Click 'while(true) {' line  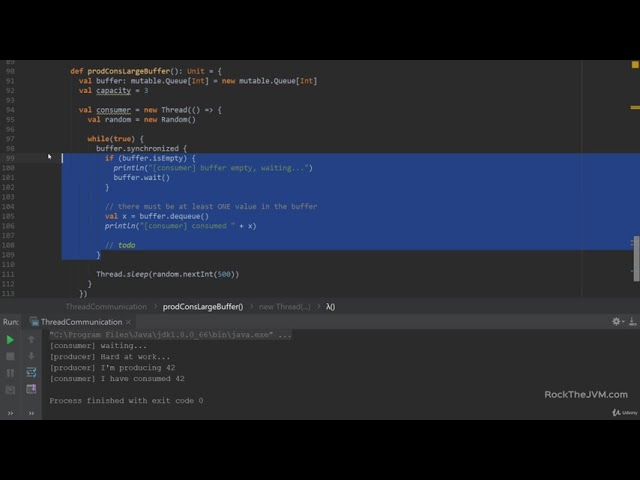click(x=115, y=139)
